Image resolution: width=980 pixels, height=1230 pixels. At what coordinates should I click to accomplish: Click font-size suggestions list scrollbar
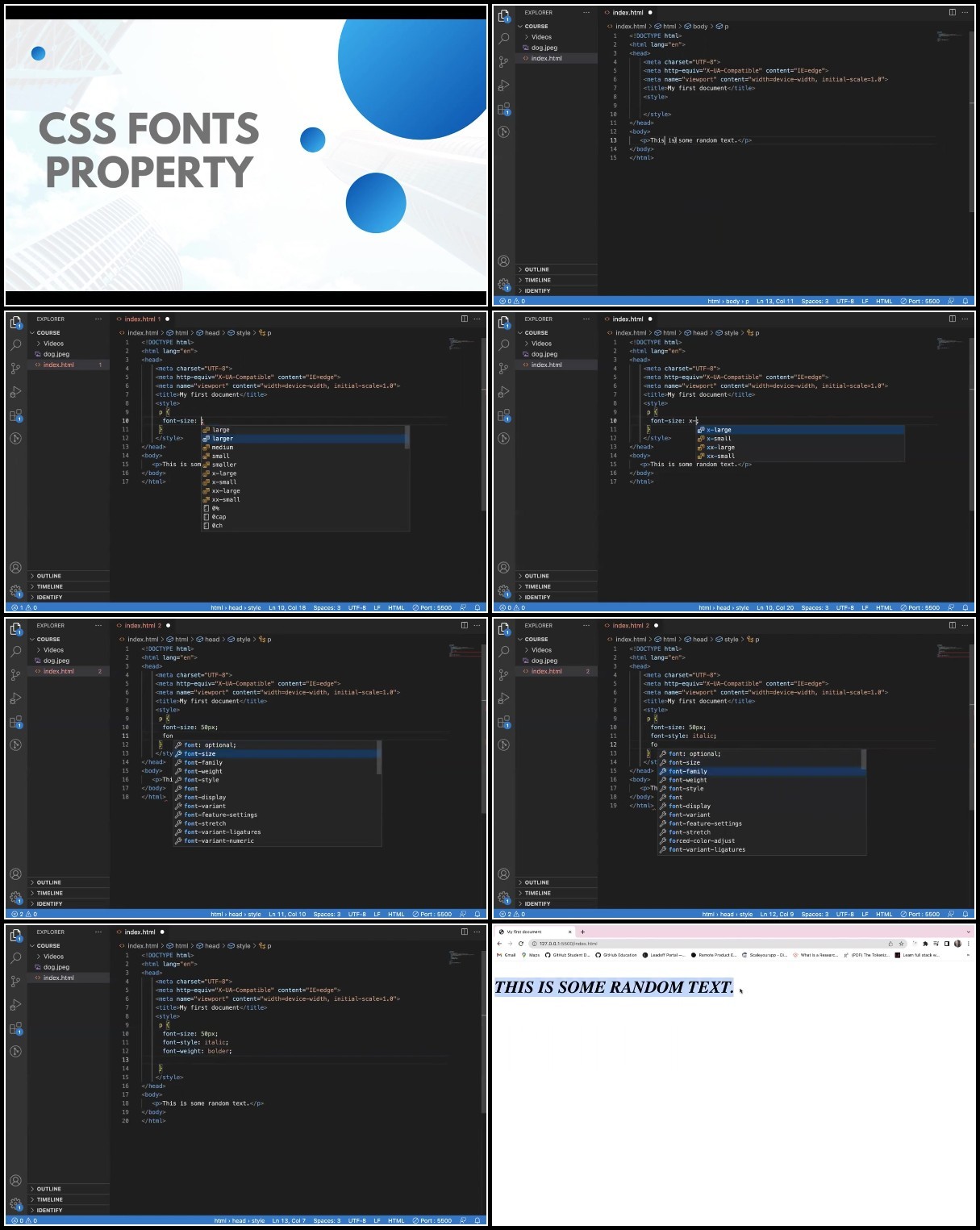(x=407, y=437)
